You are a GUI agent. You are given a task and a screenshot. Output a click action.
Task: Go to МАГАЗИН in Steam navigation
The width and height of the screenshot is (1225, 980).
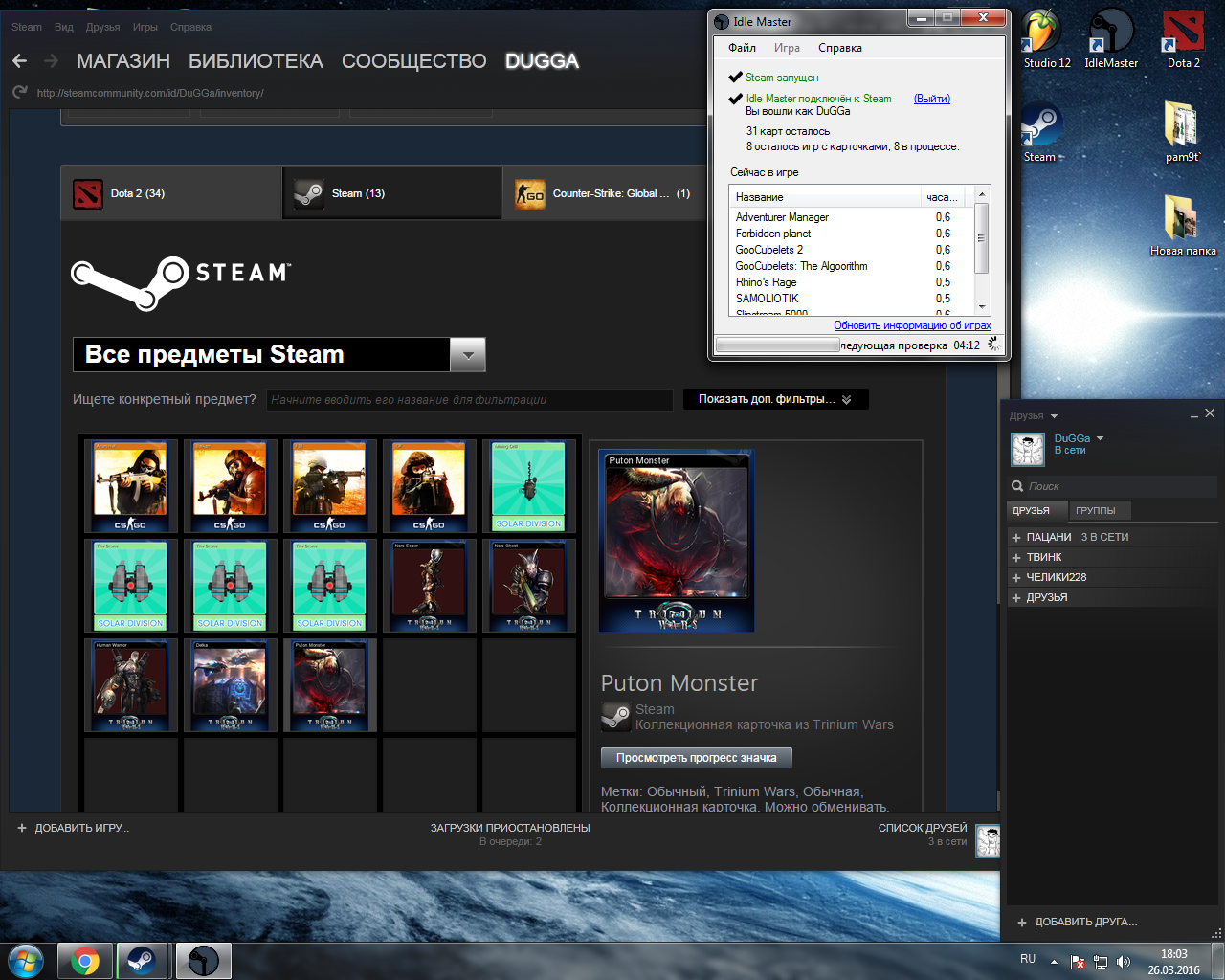[x=123, y=61]
